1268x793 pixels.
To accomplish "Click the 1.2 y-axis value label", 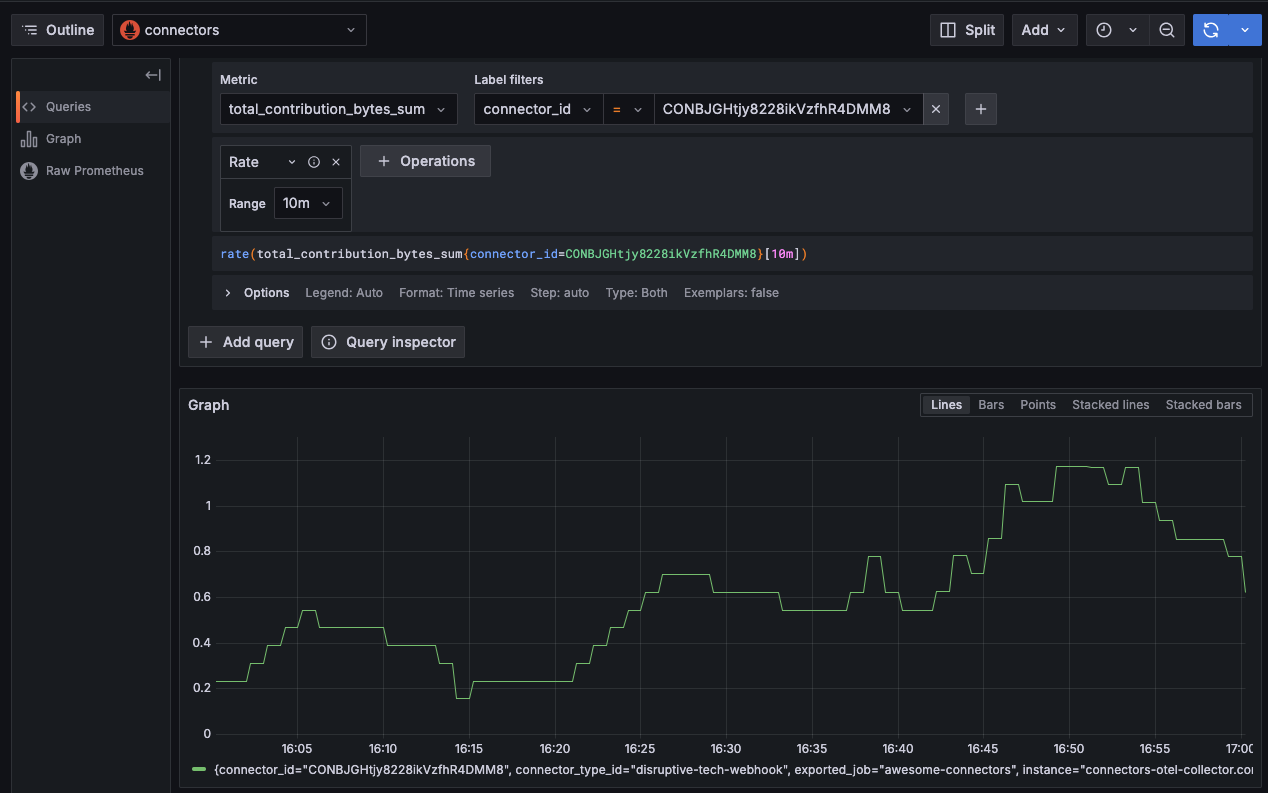I will [x=203, y=460].
